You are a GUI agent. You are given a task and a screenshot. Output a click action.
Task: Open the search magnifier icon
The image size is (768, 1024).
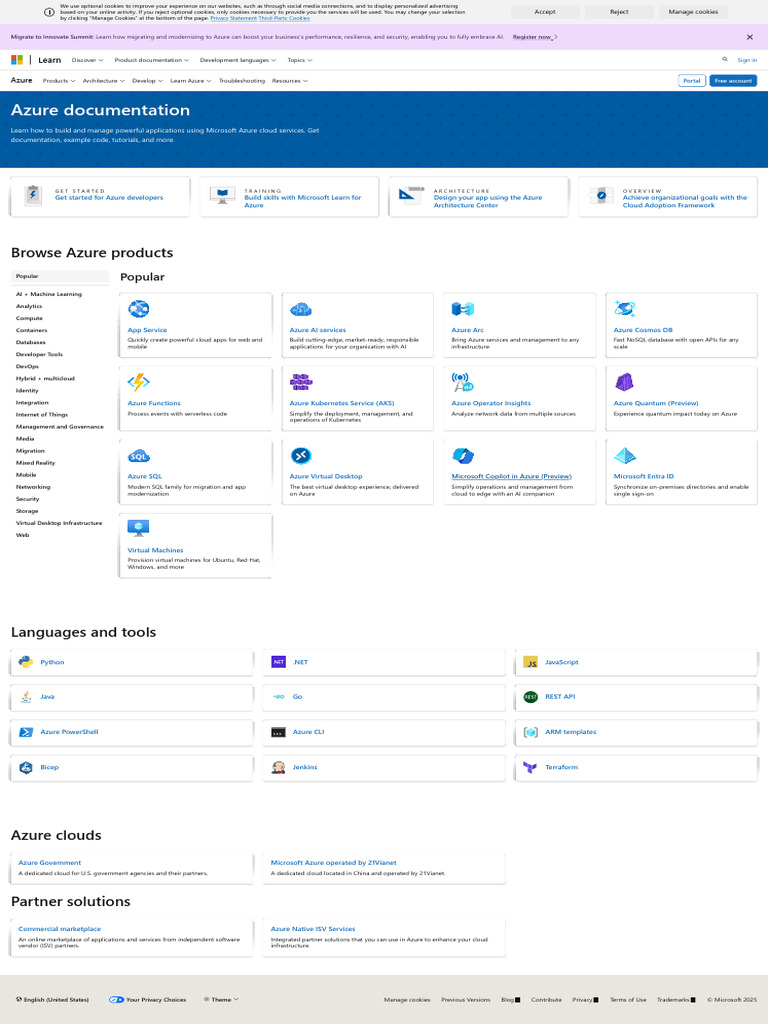coord(725,60)
